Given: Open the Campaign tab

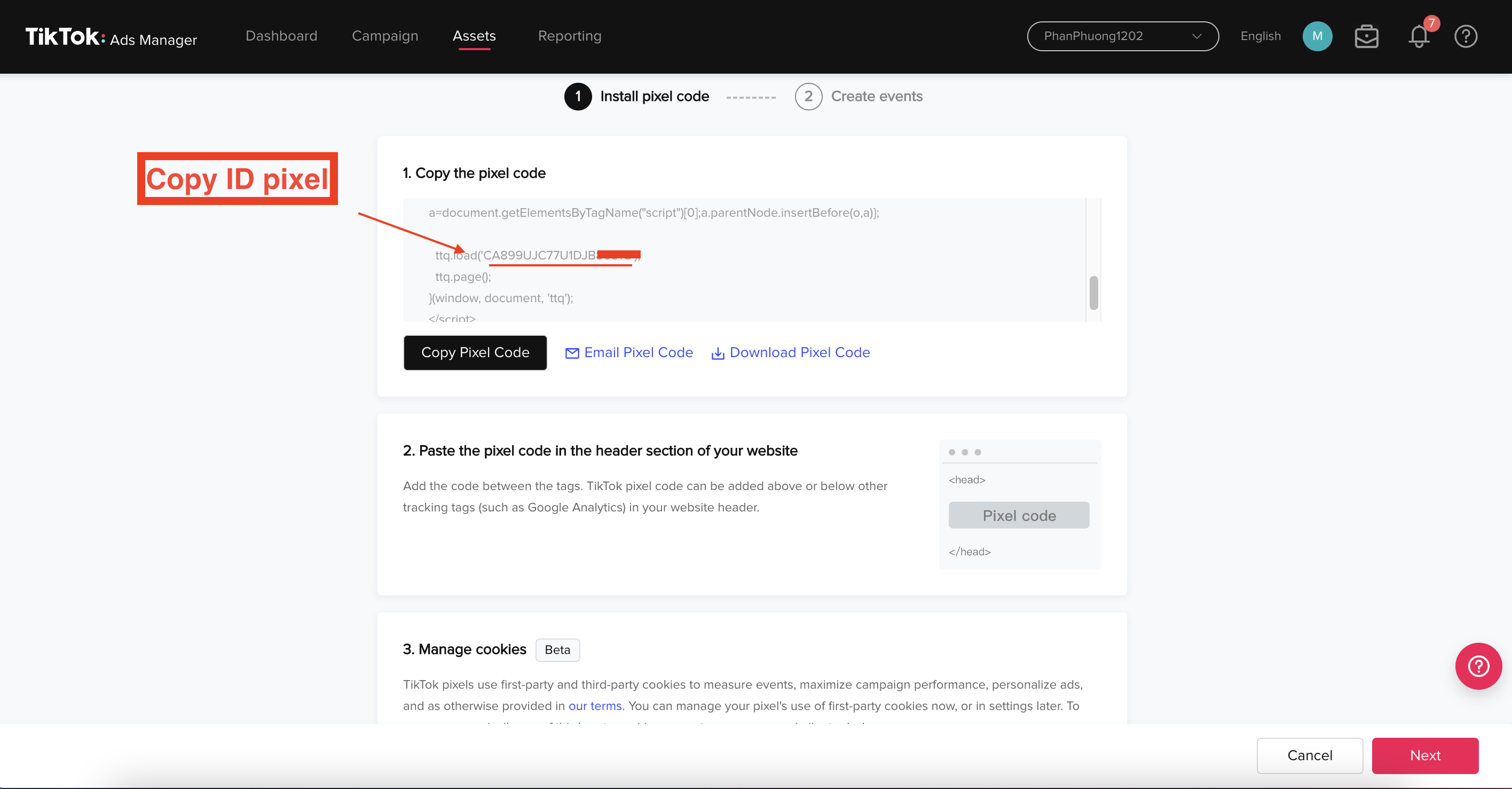Looking at the screenshot, I should click(385, 36).
